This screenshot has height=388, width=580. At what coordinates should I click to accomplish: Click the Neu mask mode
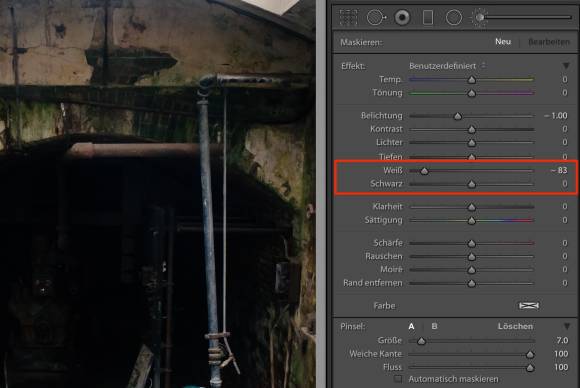click(x=503, y=42)
